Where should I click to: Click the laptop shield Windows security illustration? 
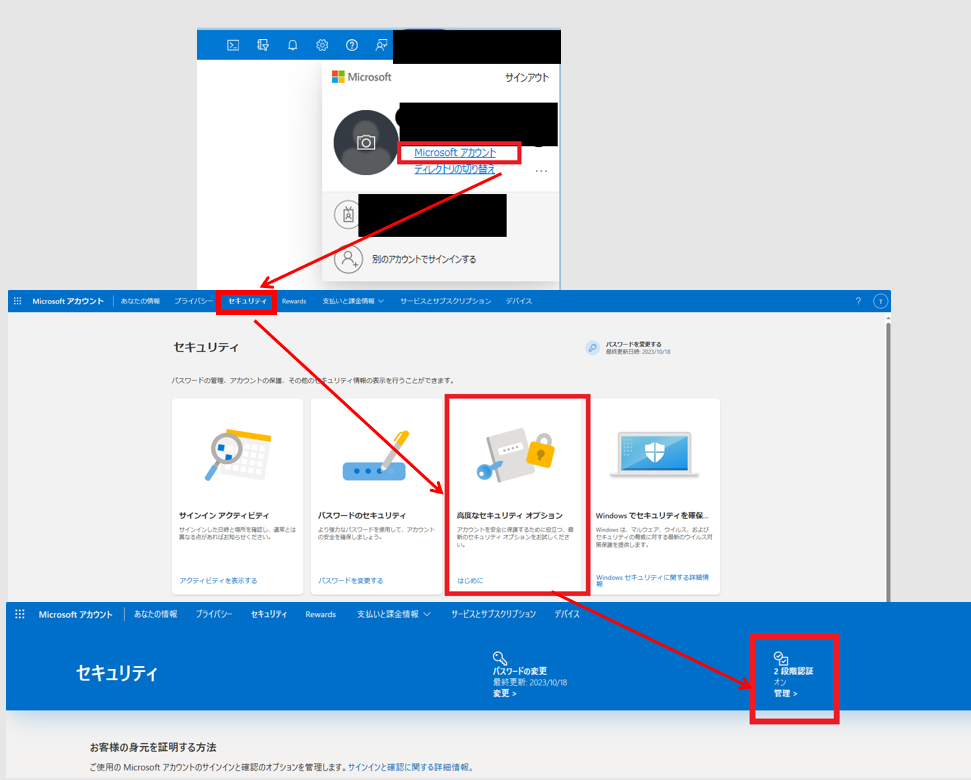pyautogui.click(x=655, y=454)
